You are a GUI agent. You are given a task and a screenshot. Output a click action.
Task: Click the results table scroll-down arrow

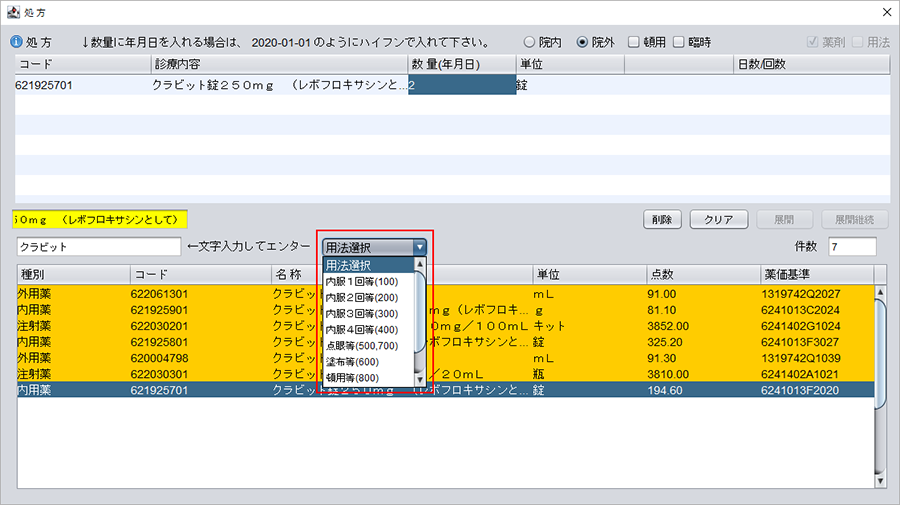(x=880, y=481)
